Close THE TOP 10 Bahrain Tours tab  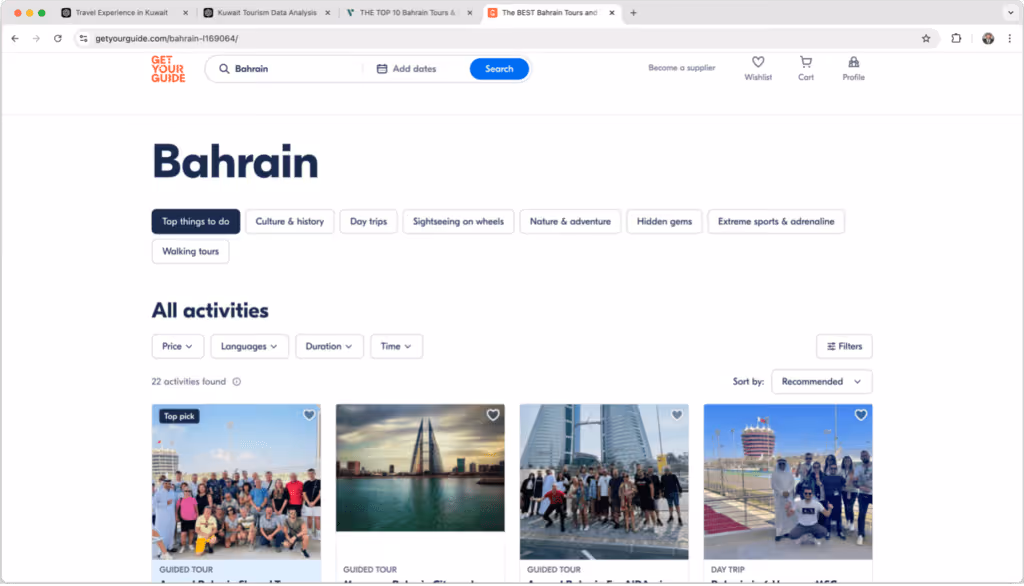(x=470, y=12)
